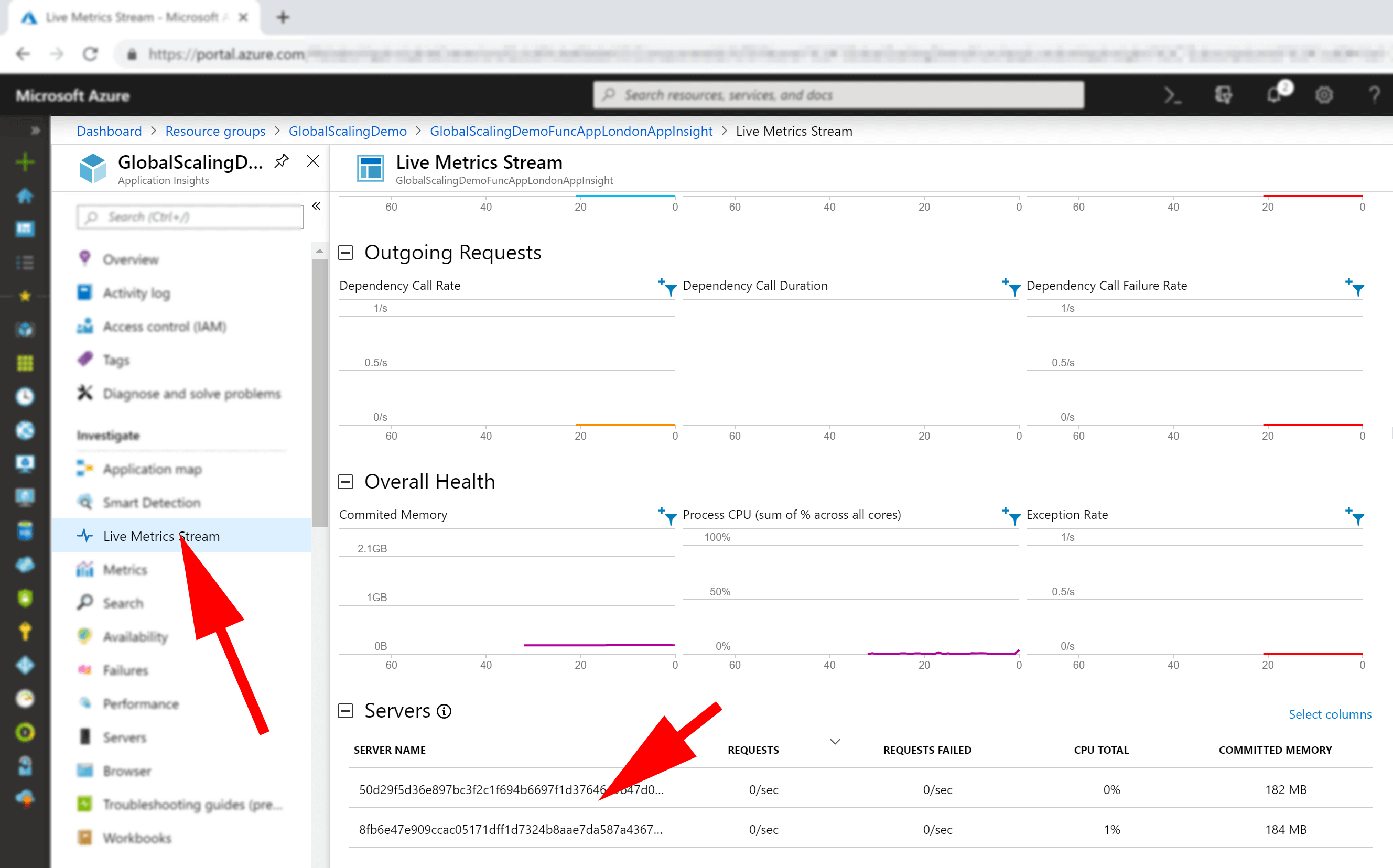This screenshot has width=1393, height=868.
Task: Click the Home icon in Azure sidebar
Action: [25, 196]
